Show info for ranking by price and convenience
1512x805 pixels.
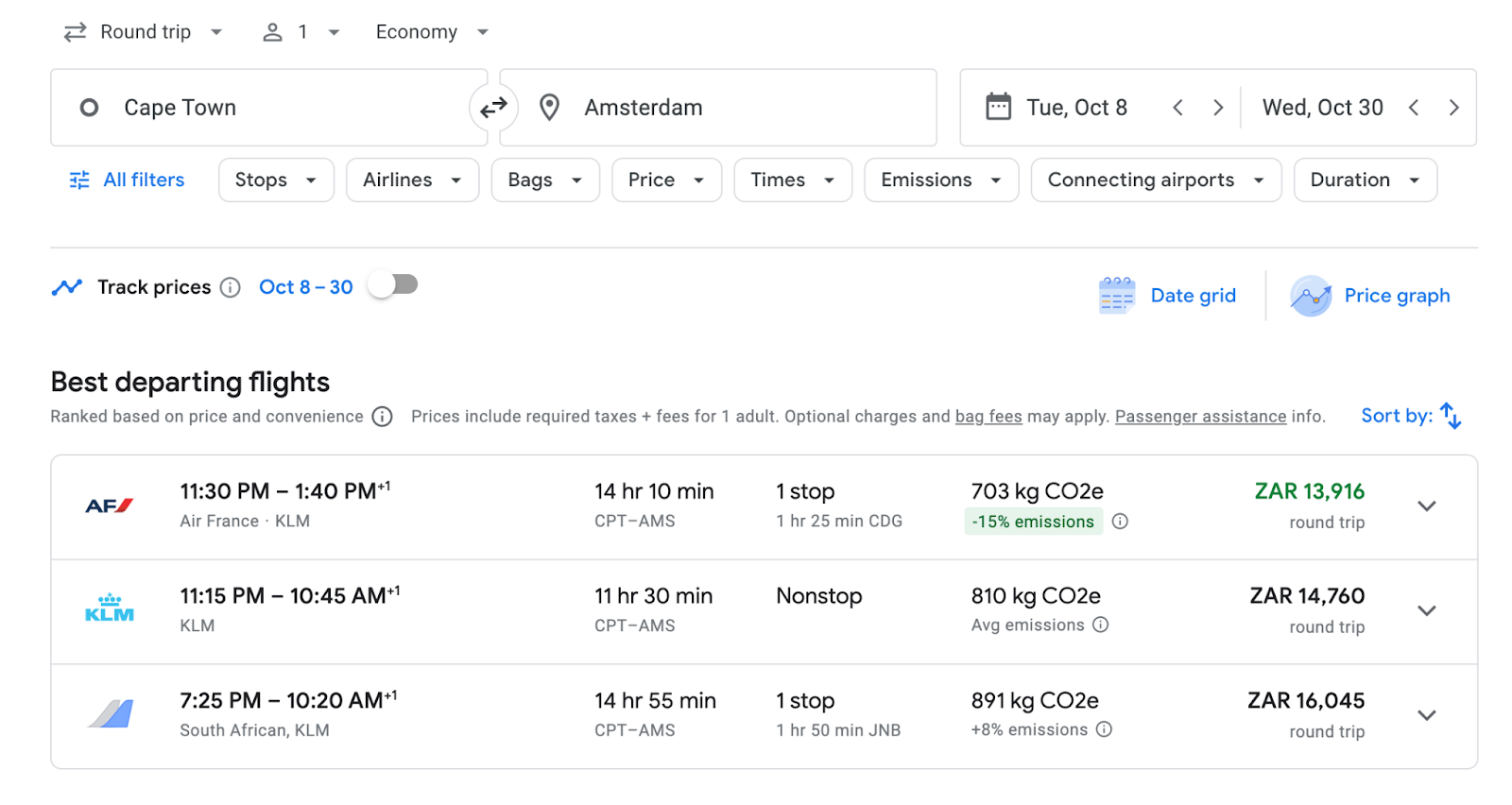pos(382,417)
